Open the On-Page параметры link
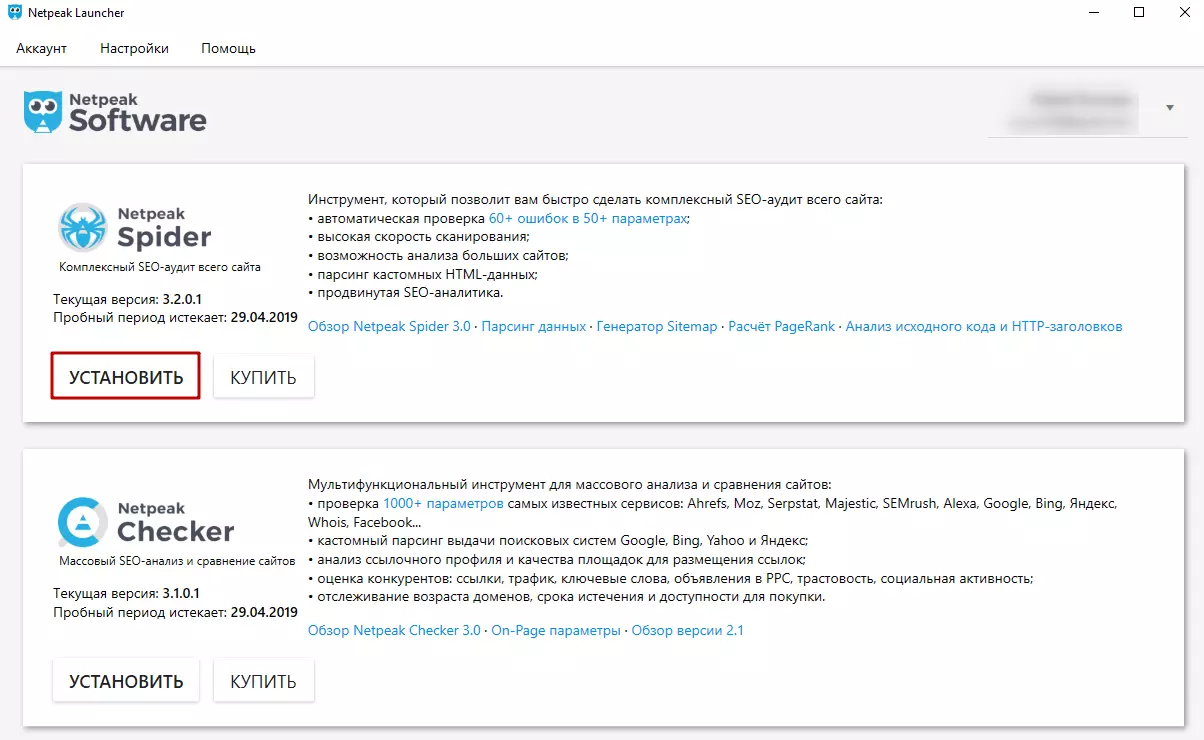 coord(556,630)
